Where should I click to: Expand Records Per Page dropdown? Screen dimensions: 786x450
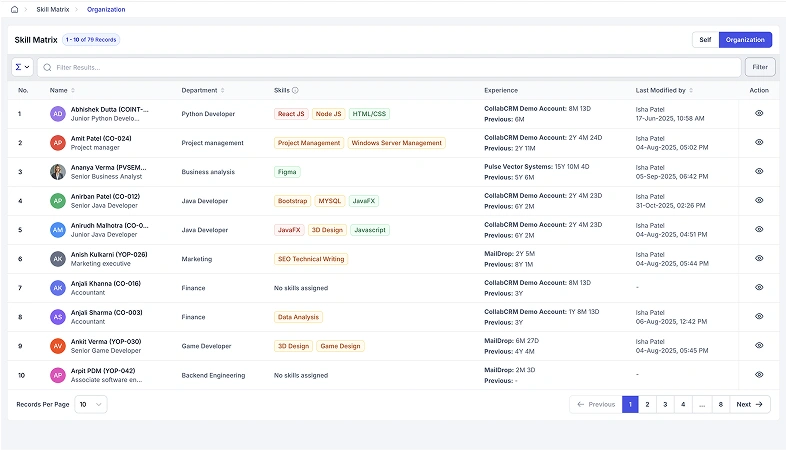pos(91,404)
